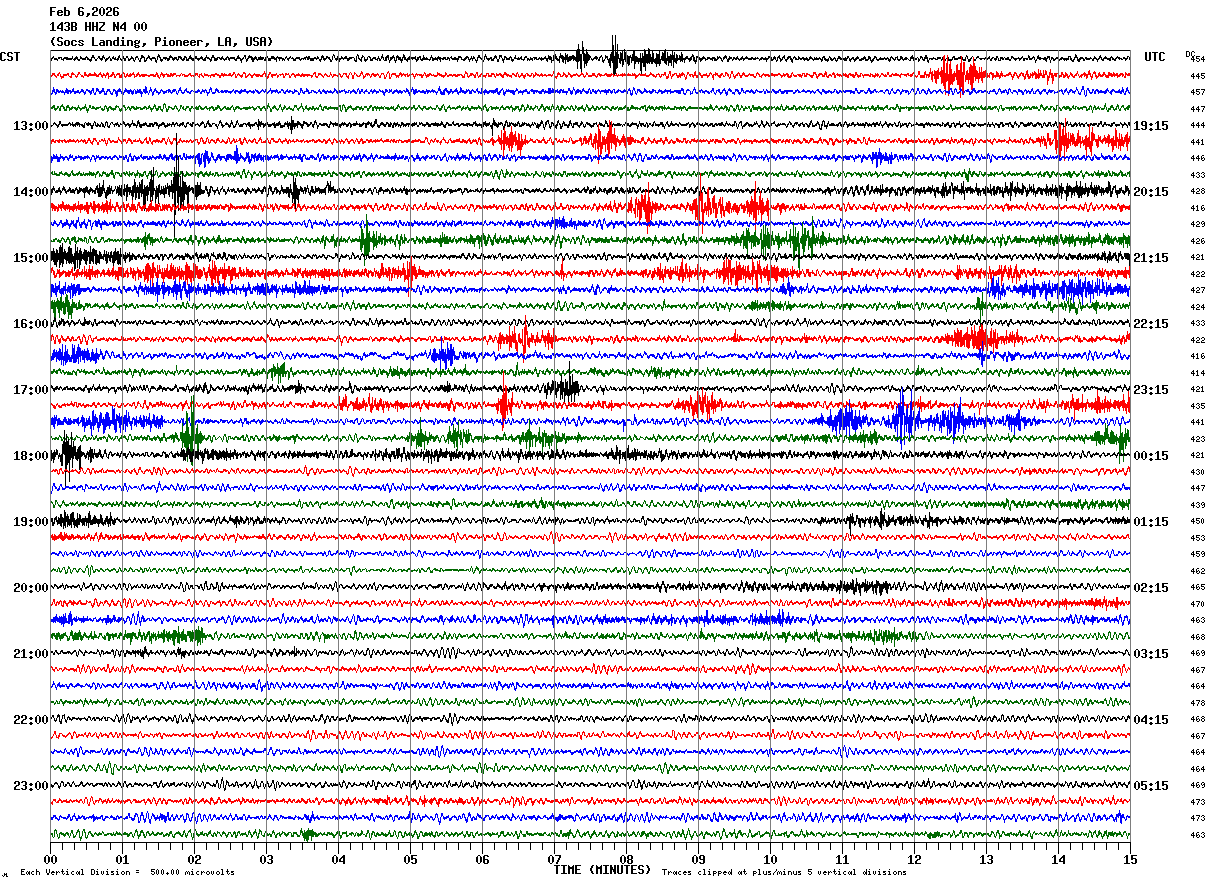Click the 'TIME (MINUTES)' axis title

click(x=602, y=870)
